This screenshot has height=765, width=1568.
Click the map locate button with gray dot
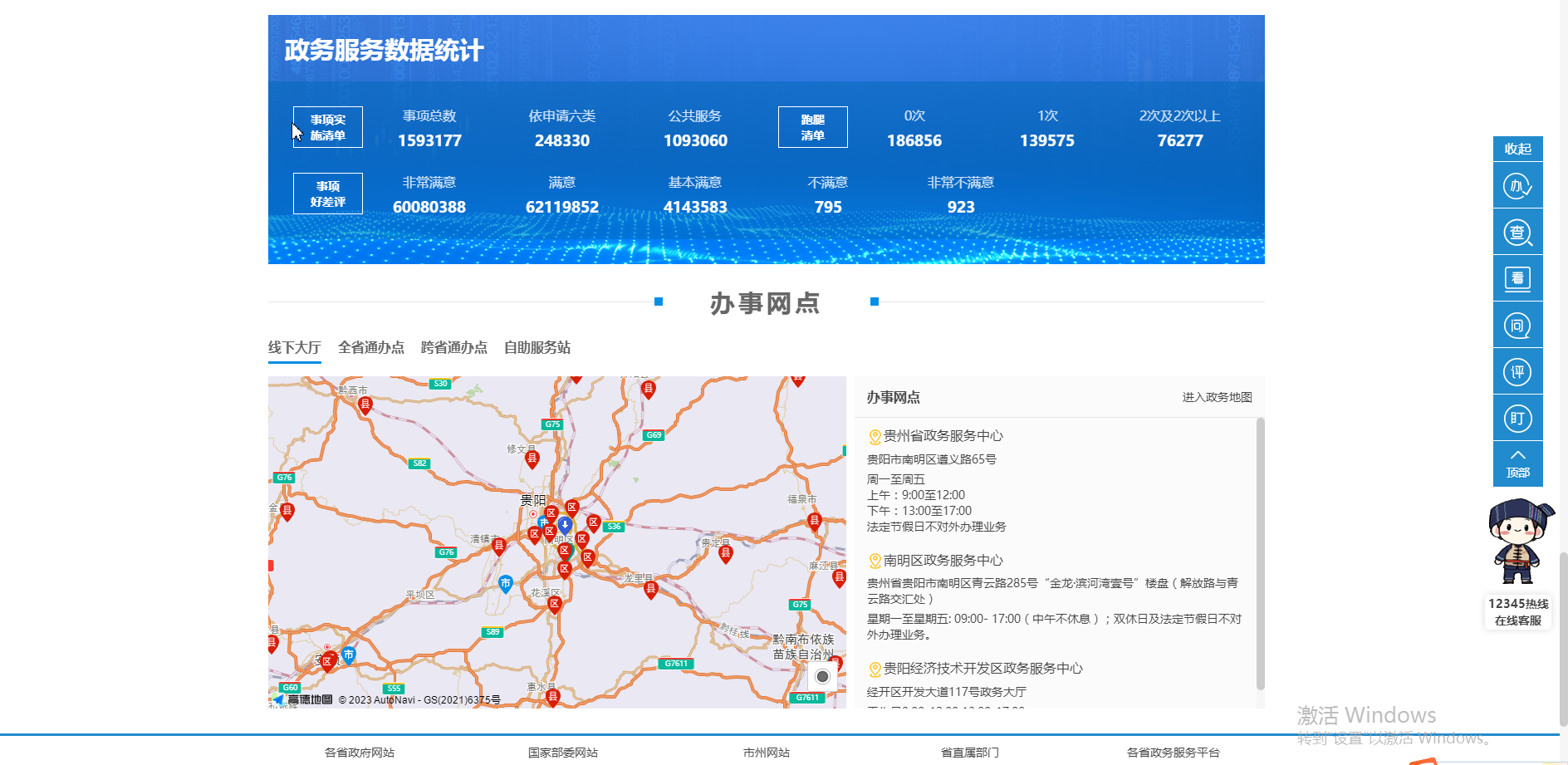pyautogui.click(x=822, y=676)
